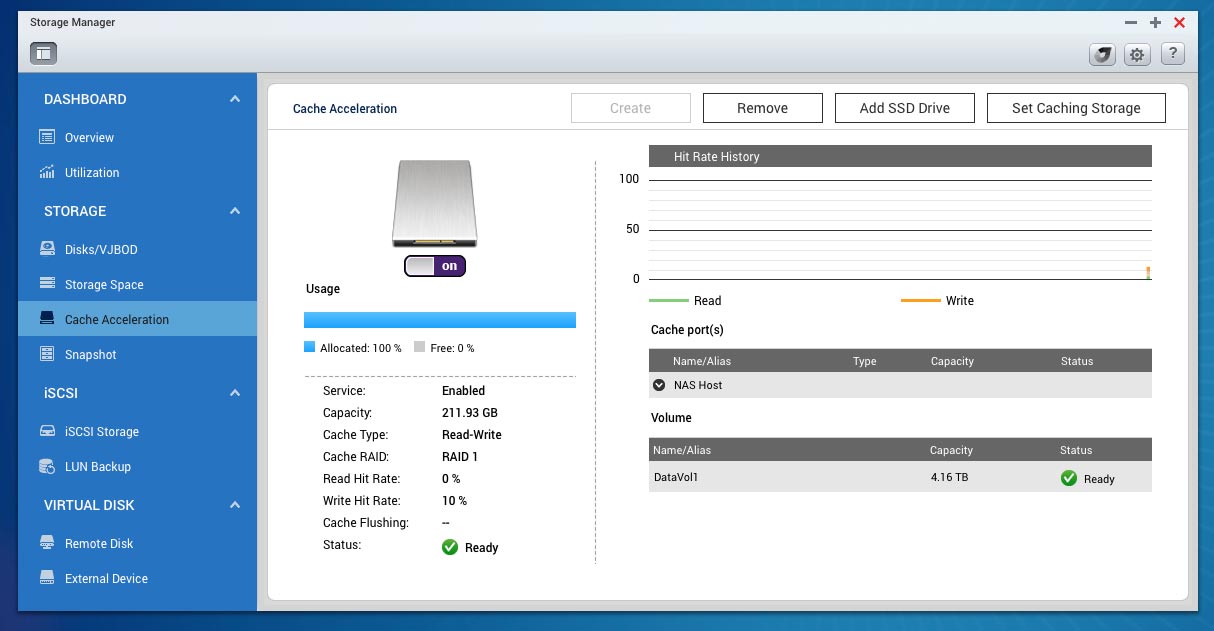Open the help question mark icon
1214x631 pixels.
(x=1172, y=55)
